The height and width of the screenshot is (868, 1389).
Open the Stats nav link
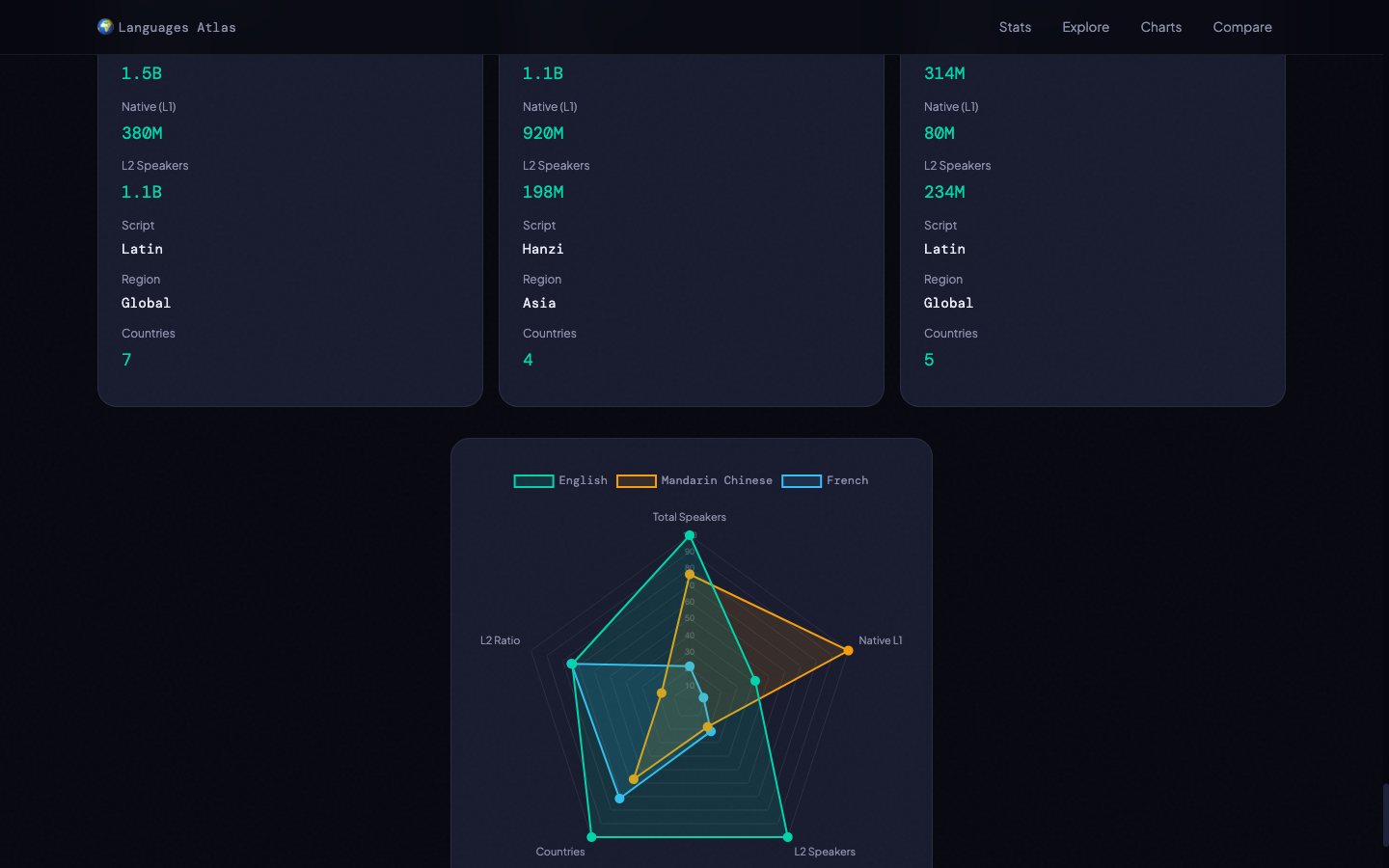(x=1015, y=27)
